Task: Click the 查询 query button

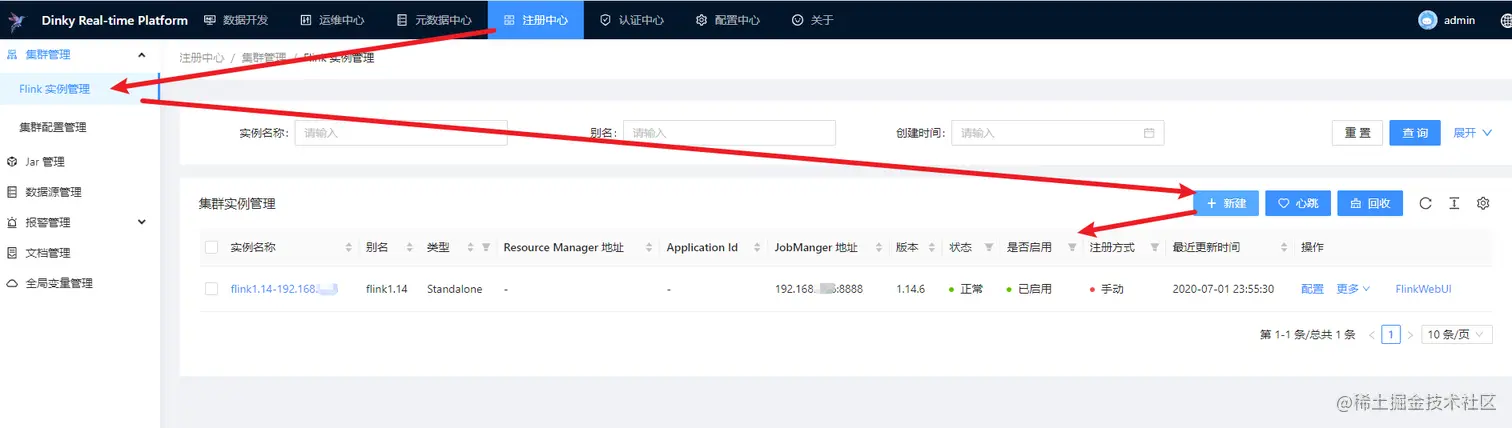Action: click(1415, 133)
